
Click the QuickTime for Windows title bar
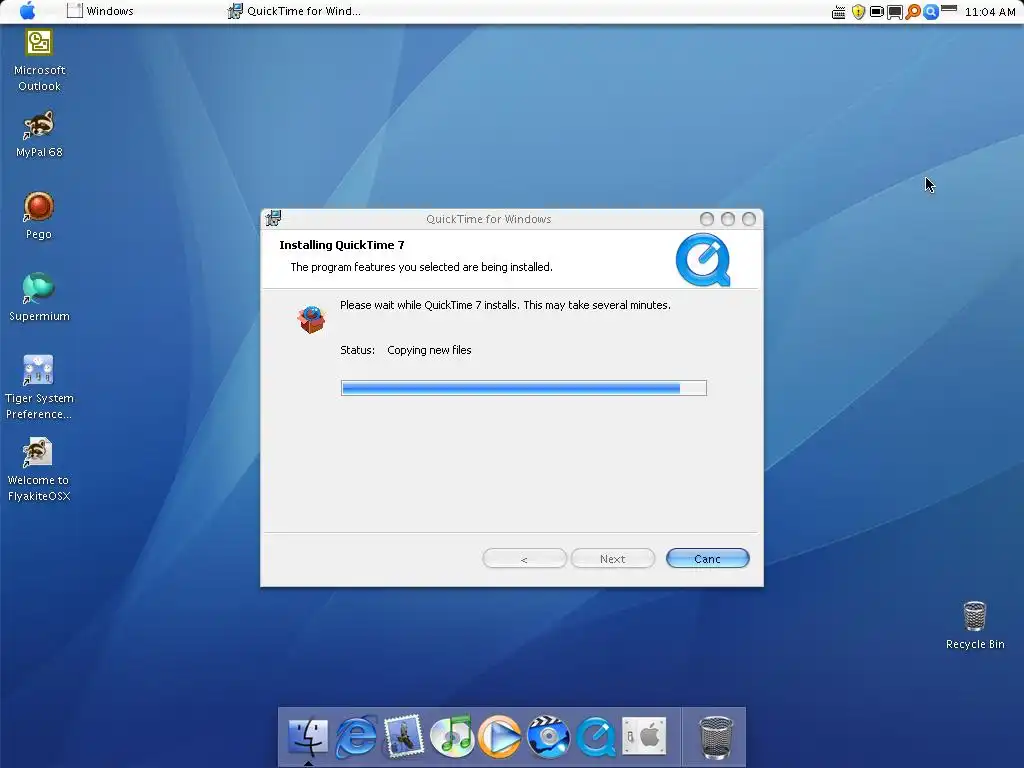point(488,219)
